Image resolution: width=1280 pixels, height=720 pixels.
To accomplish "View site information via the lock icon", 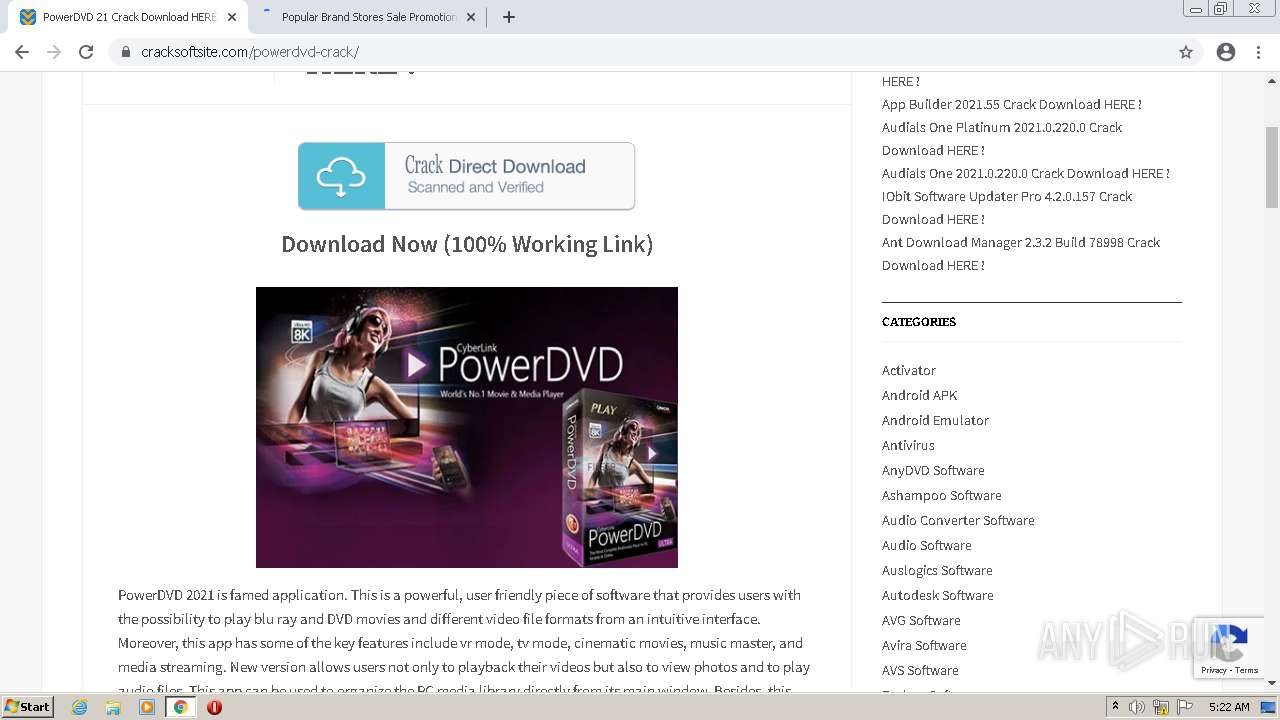I will pos(126,52).
